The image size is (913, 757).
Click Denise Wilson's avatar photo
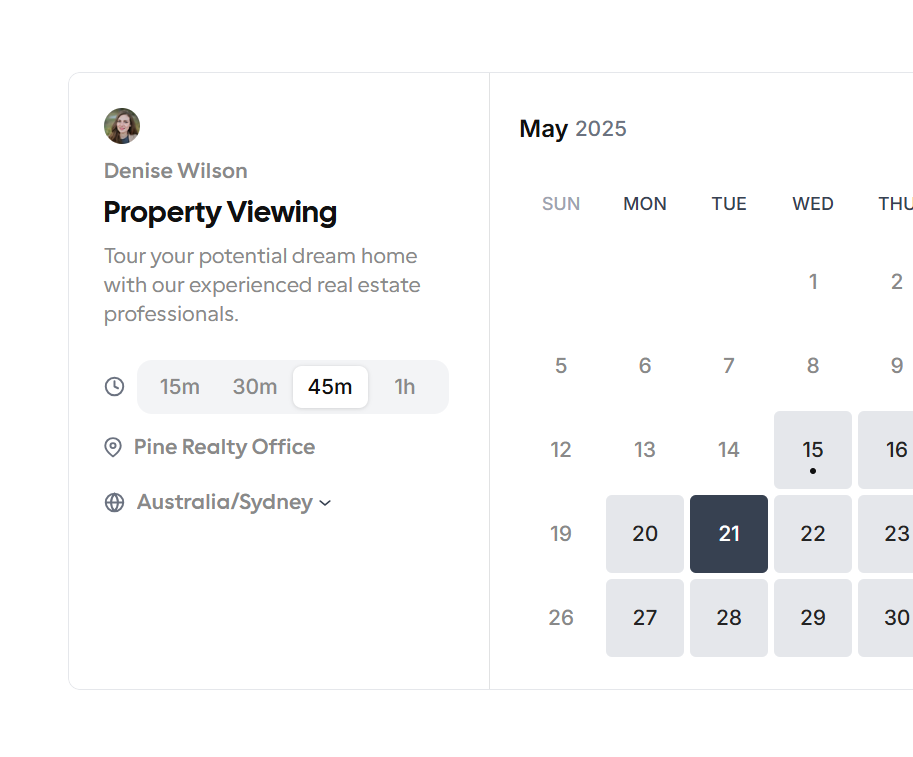(122, 126)
